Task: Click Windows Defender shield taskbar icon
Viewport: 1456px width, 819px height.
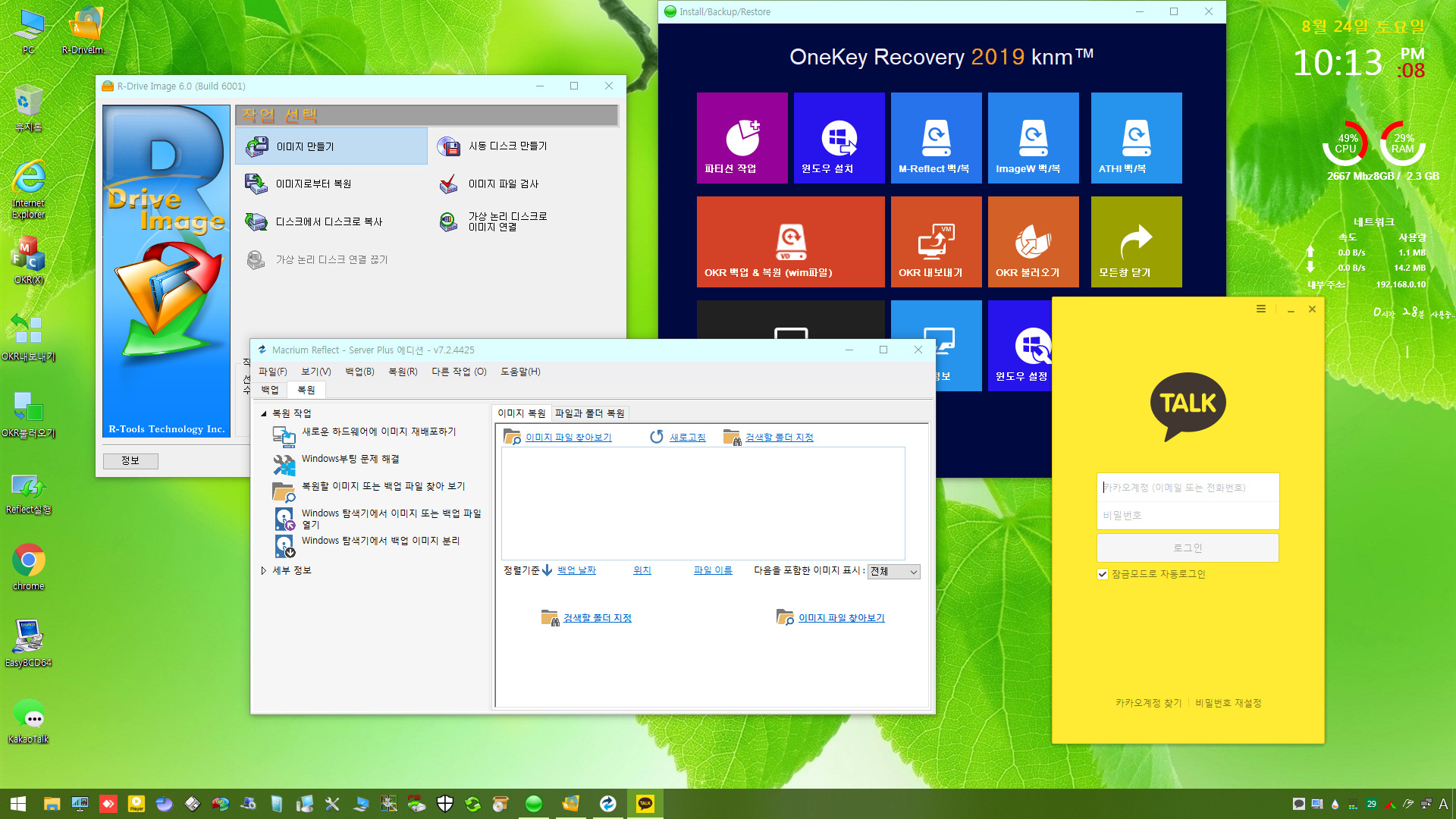Action: tap(445, 804)
